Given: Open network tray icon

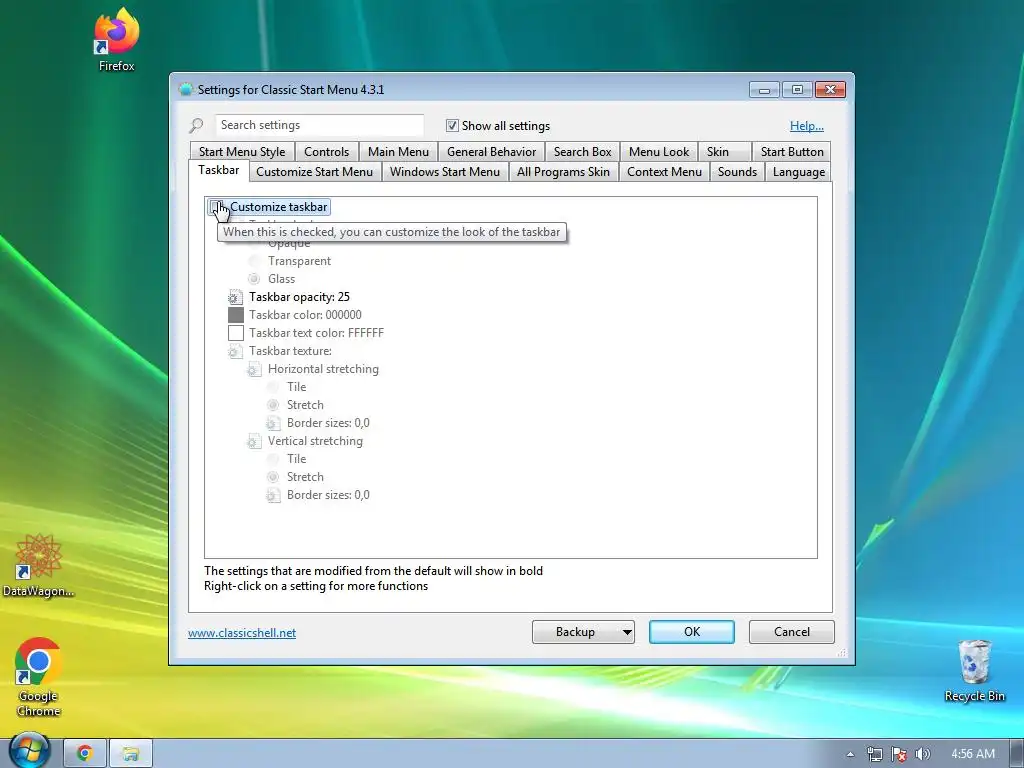Looking at the screenshot, I should coord(874,754).
